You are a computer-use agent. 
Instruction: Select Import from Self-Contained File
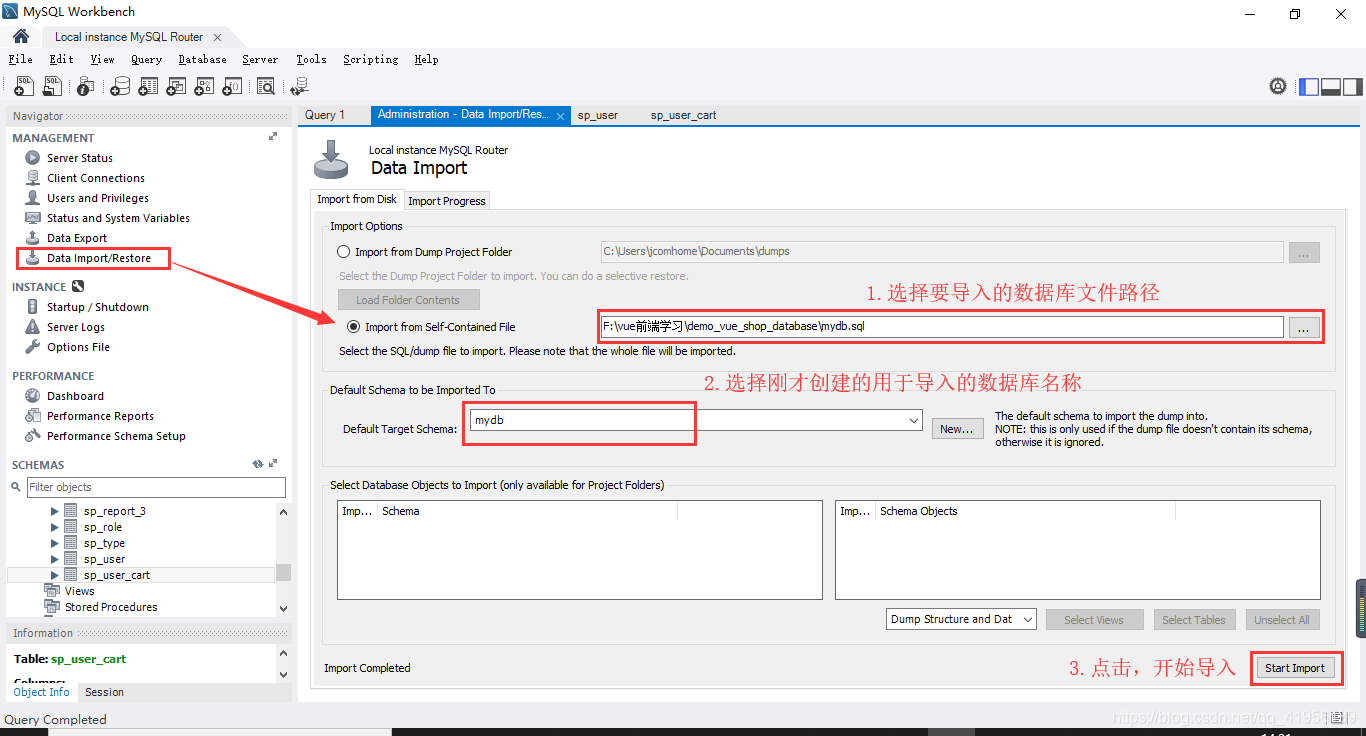pos(354,327)
